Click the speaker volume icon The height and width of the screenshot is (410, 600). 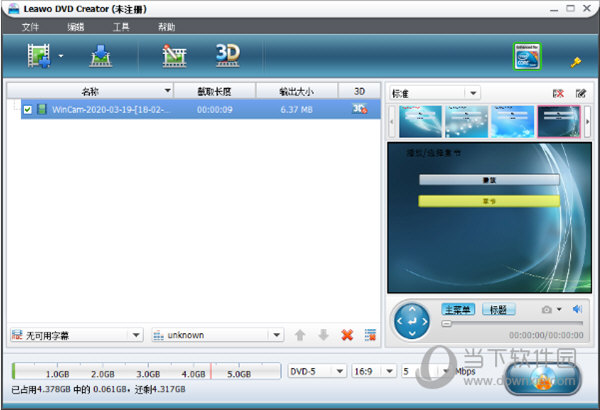coord(577,310)
